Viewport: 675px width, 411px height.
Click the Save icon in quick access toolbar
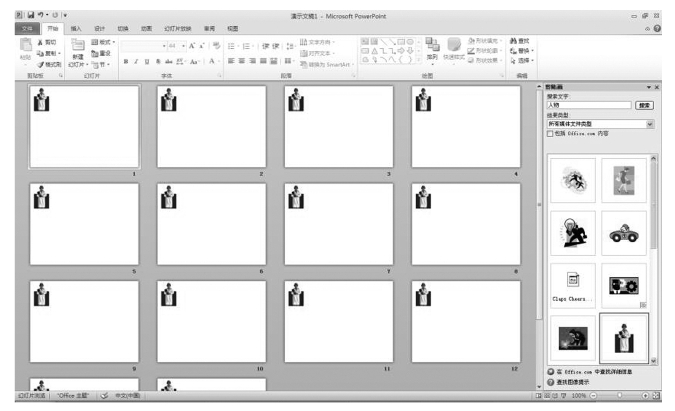click(31, 15)
